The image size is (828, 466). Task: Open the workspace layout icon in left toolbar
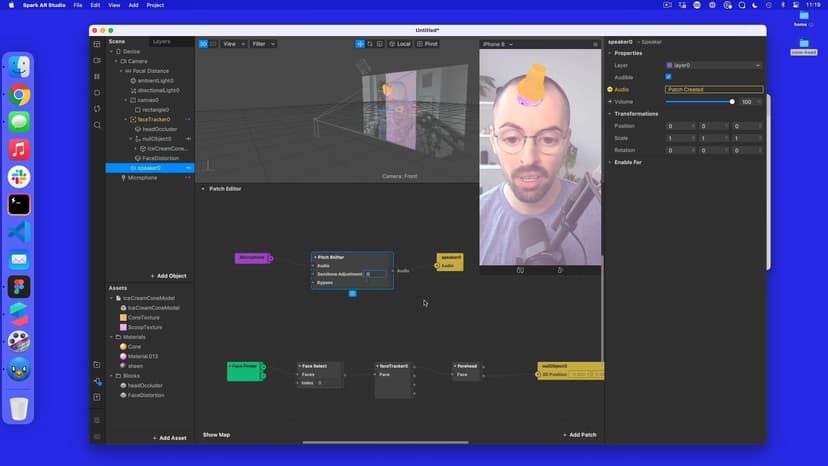pyautogui.click(x=97, y=44)
